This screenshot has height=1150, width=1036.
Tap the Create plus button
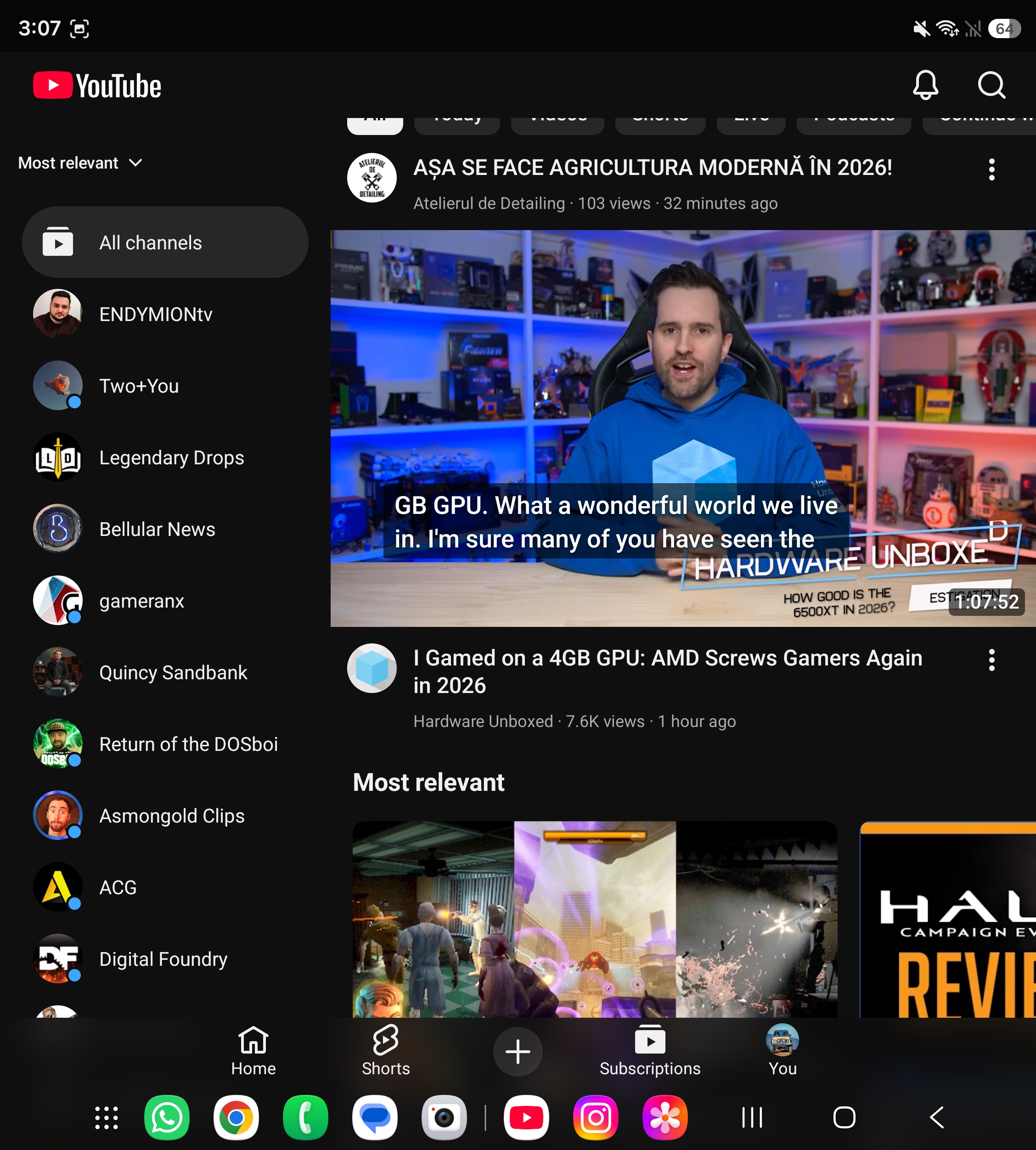pos(518,1051)
